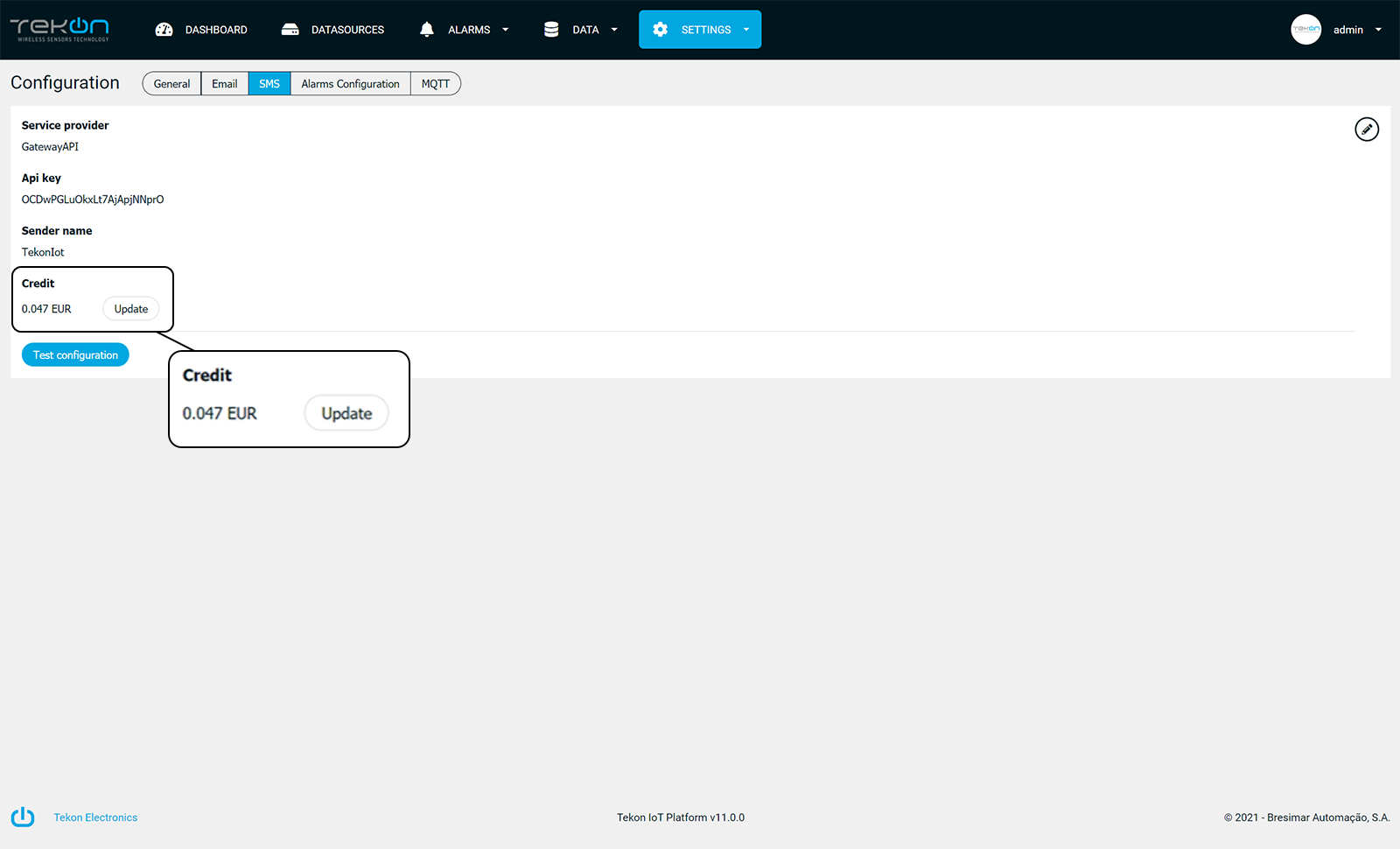Open DATASOURCES menu item
The width and height of the screenshot is (1400, 849).
point(347,30)
